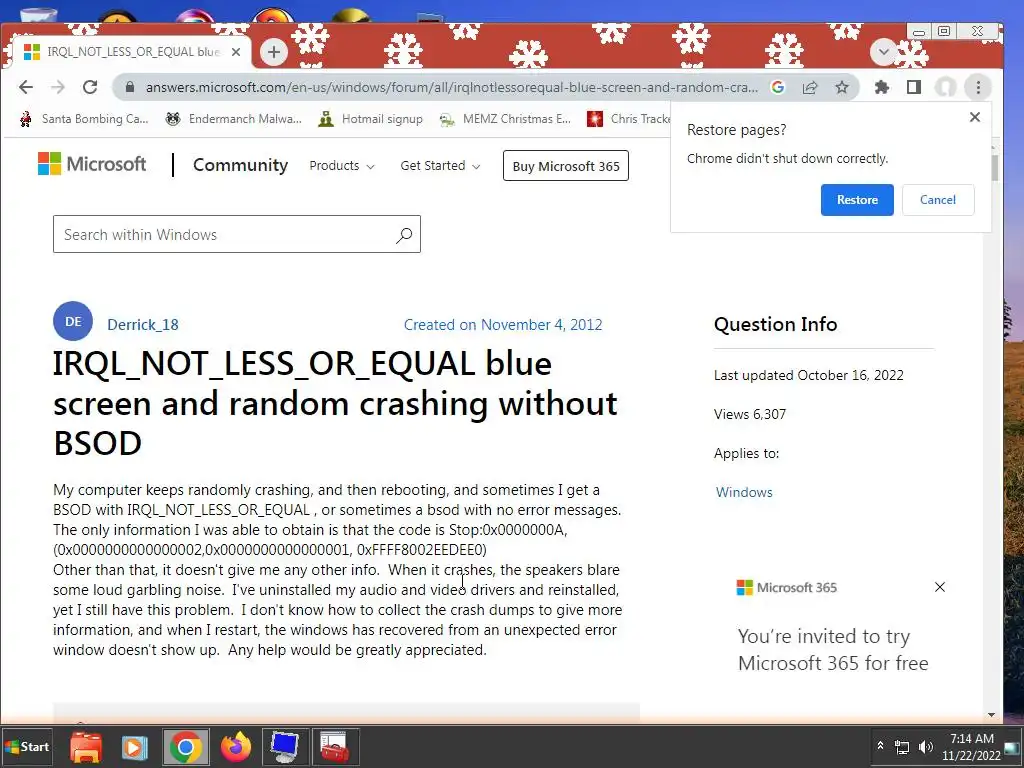Open the Chrome profile avatar
The height and width of the screenshot is (768, 1024).
946,87
